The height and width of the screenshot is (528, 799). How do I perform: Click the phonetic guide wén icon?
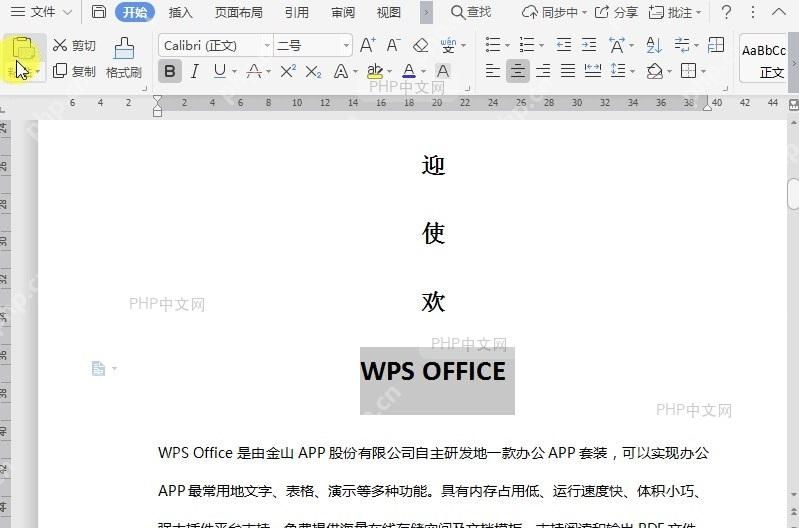tap(448, 45)
